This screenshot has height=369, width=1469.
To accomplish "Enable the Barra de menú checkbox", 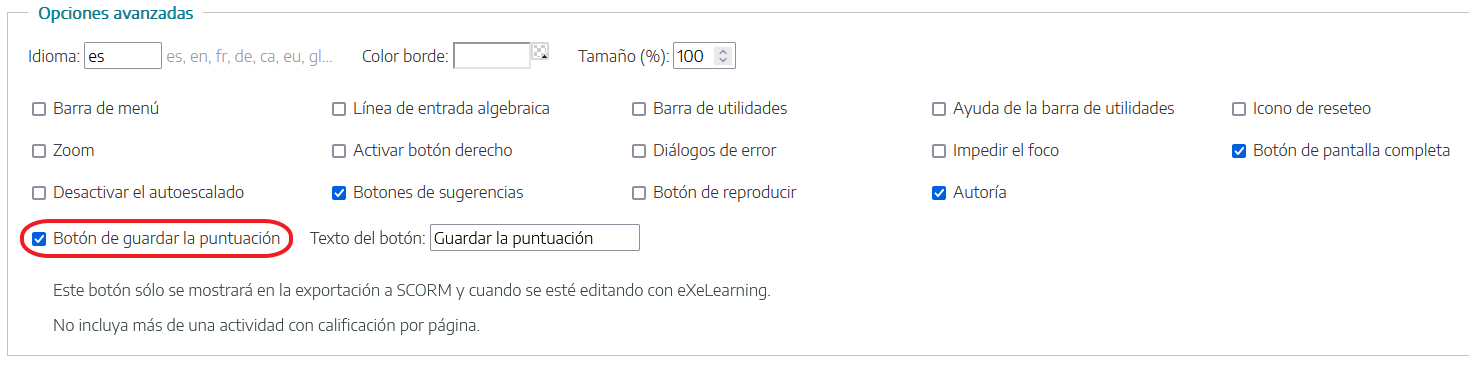I will tap(39, 109).
